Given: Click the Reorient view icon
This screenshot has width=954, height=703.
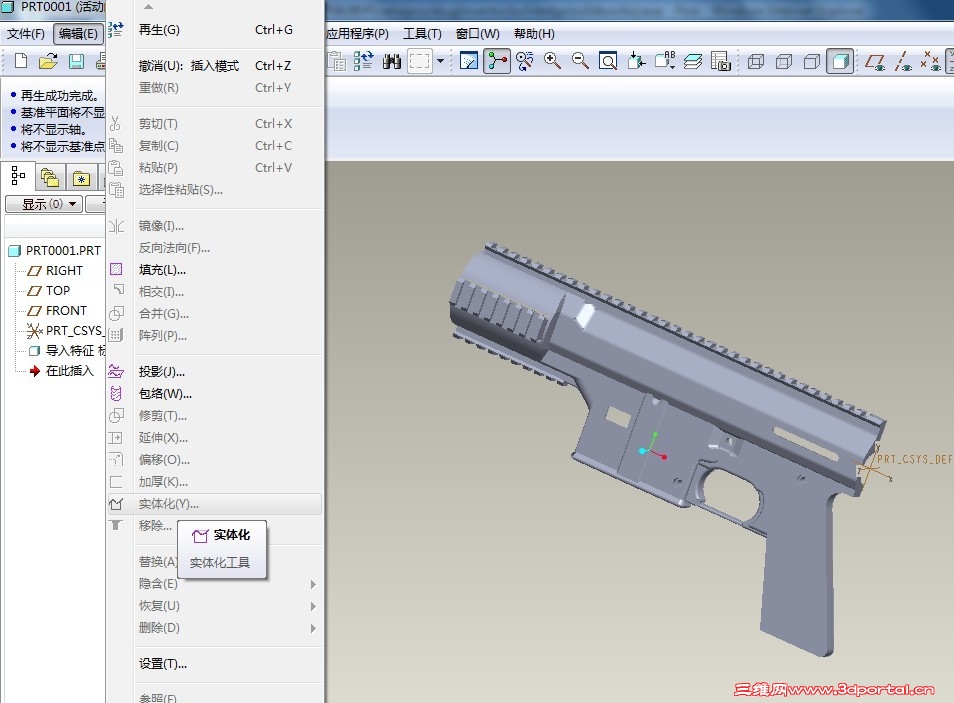Looking at the screenshot, I should pos(636,61).
